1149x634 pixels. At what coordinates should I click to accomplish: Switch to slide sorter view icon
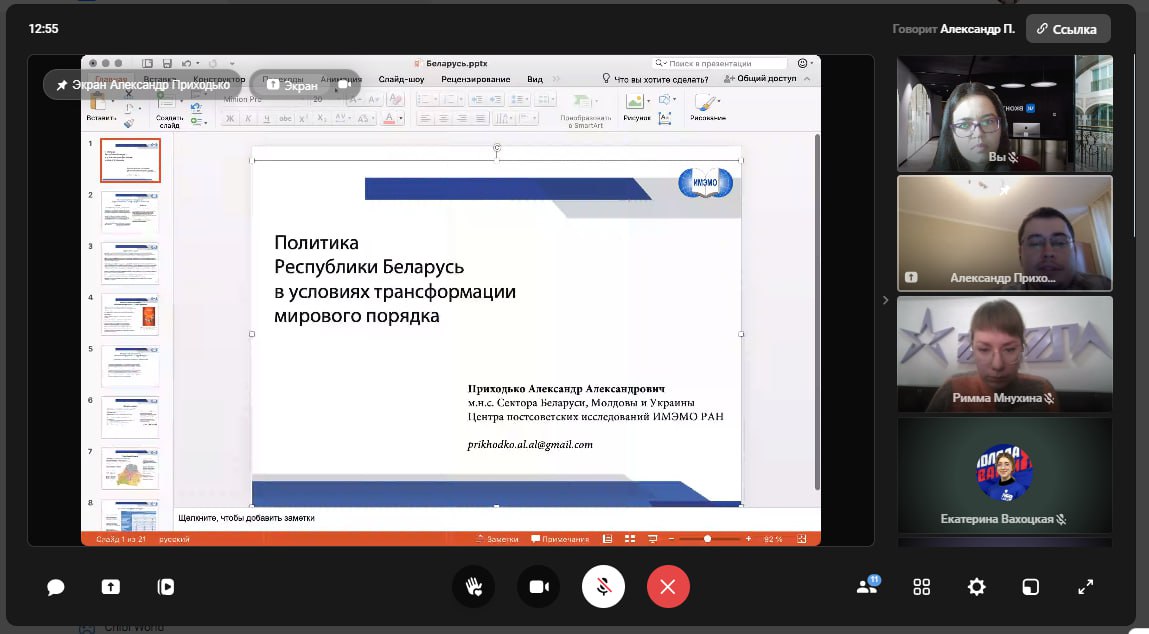pos(629,539)
